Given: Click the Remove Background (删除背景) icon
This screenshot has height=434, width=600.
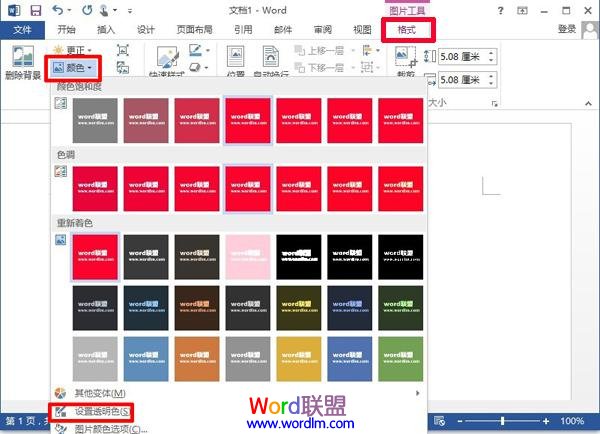Looking at the screenshot, I should coord(23,56).
